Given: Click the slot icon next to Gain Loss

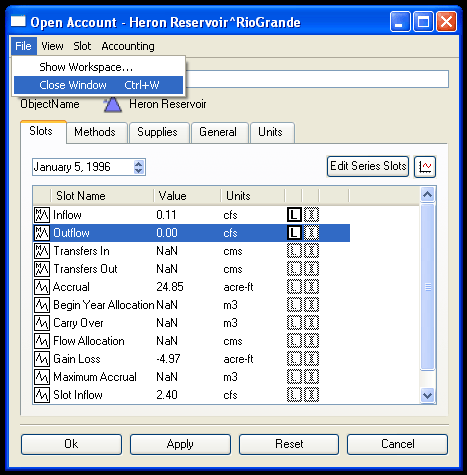Looking at the screenshot, I should 42,359.
